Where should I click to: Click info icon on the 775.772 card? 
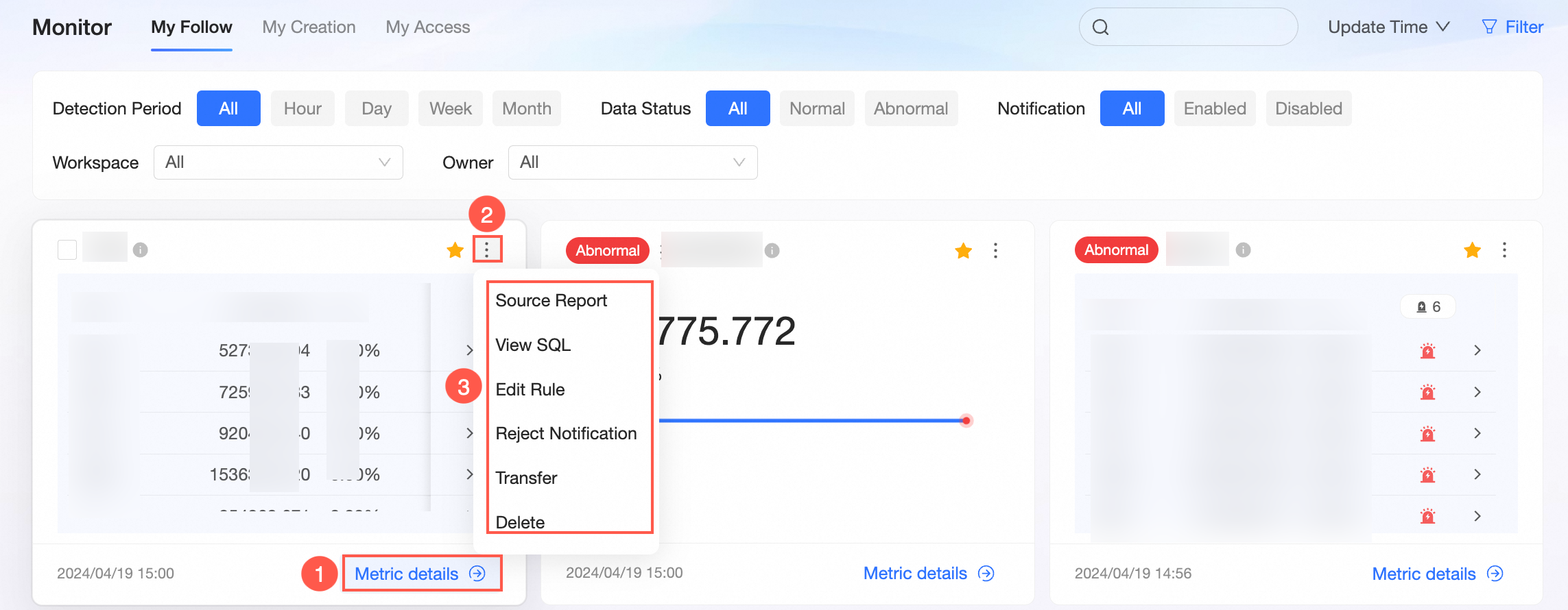[772, 251]
